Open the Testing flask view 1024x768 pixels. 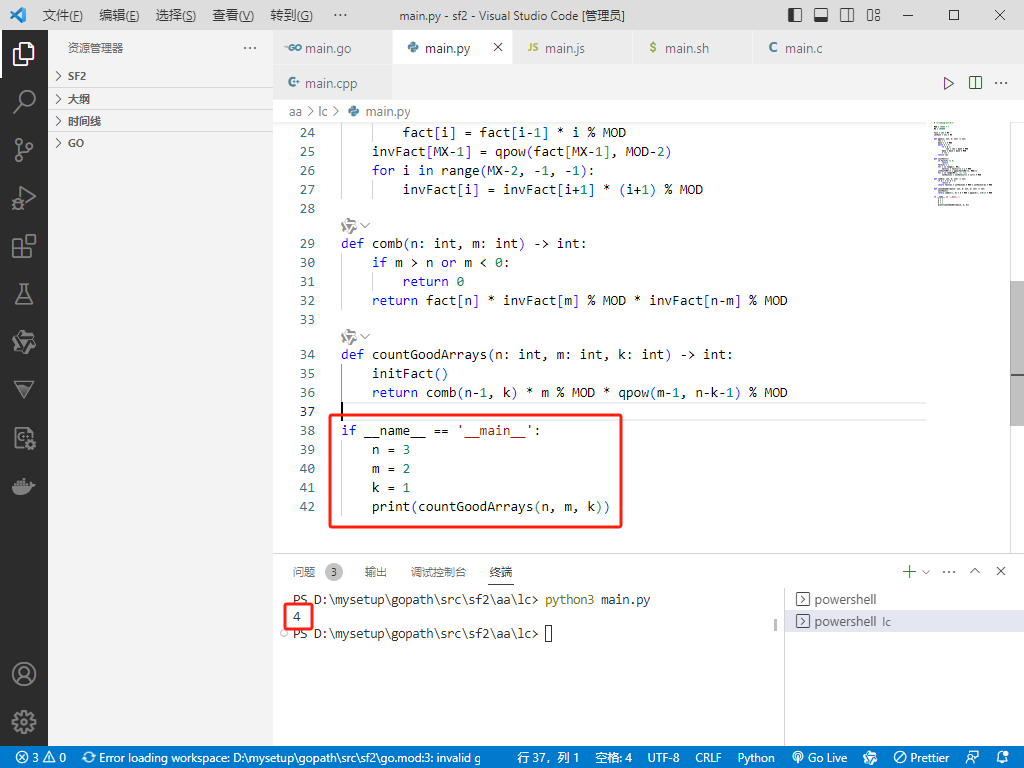click(x=24, y=295)
